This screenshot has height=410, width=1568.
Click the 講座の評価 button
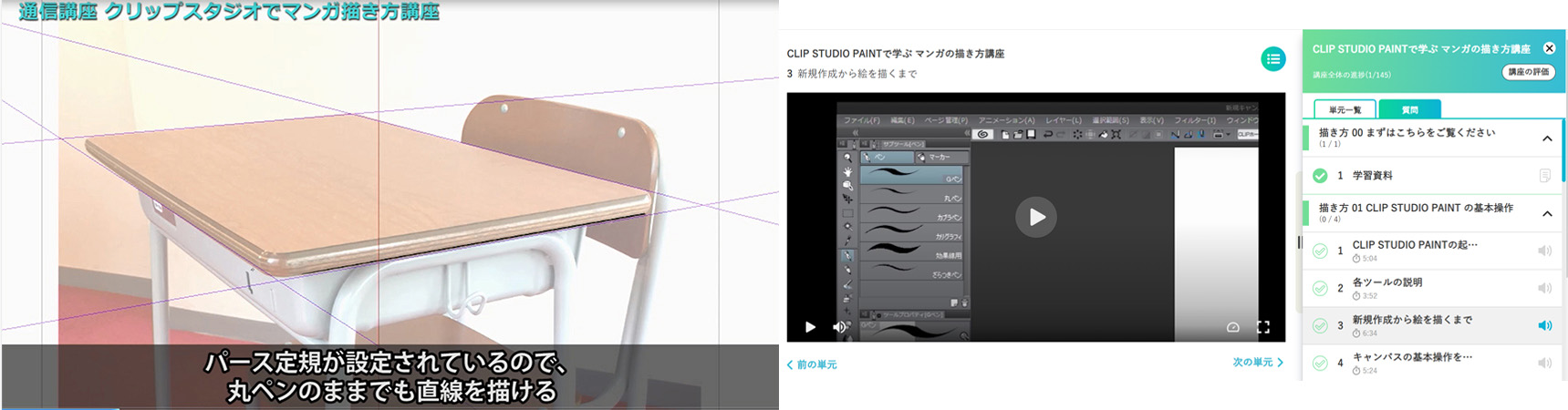pyautogui.click(x=1528, y=72)
